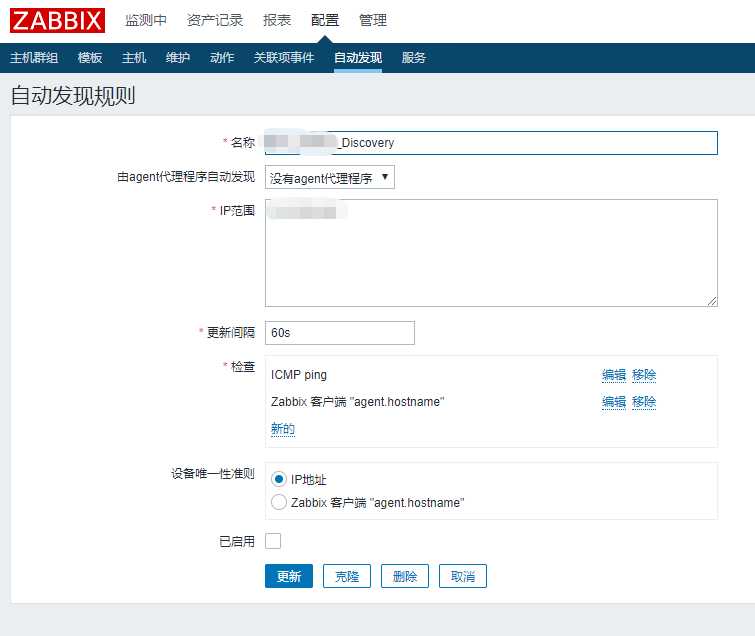Click the ICMP ping check text
The width and height of the screenshot is (755, 636).
pos(299,375)
